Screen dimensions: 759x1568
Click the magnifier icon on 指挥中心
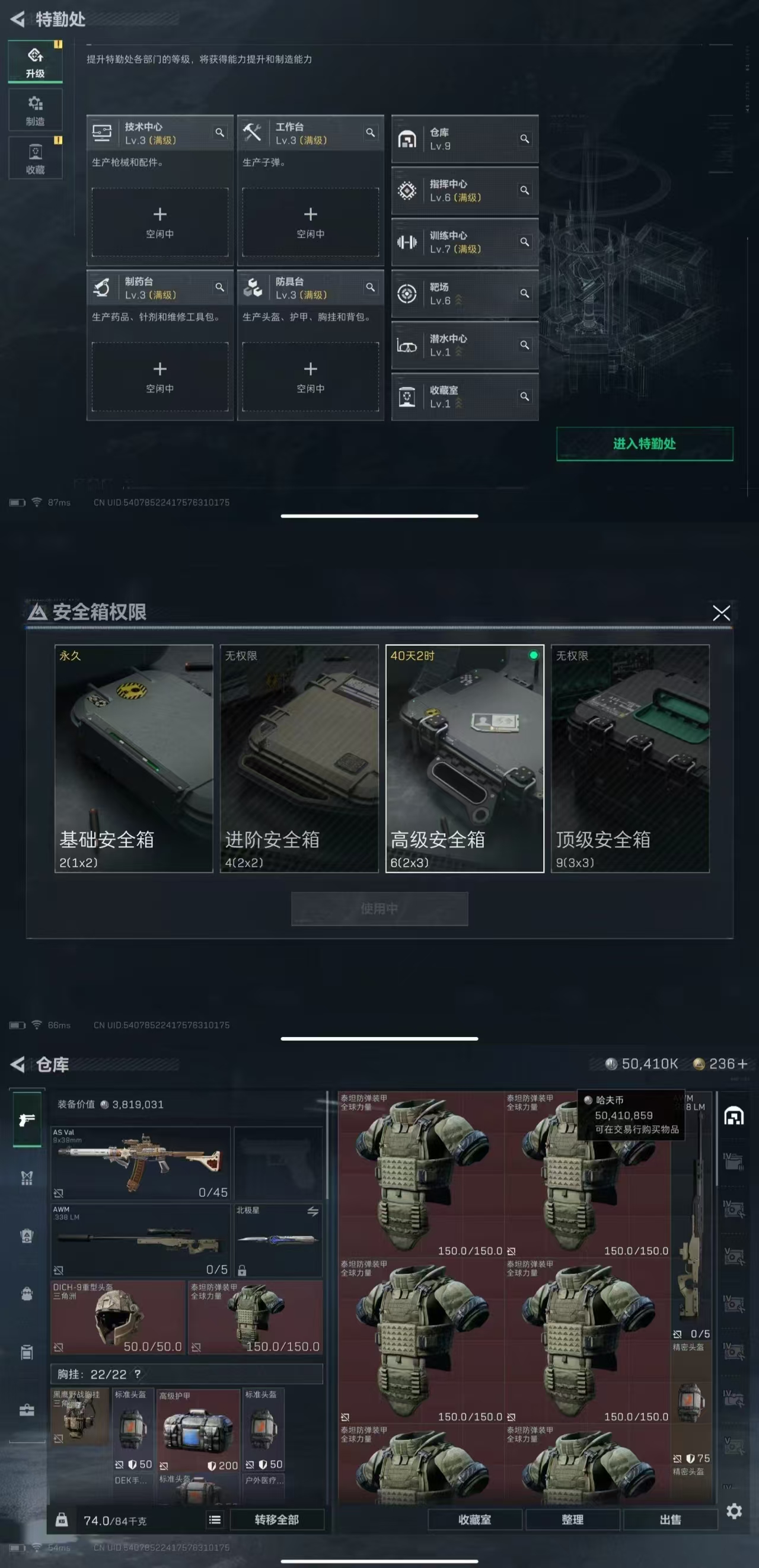tap(524, 191)
